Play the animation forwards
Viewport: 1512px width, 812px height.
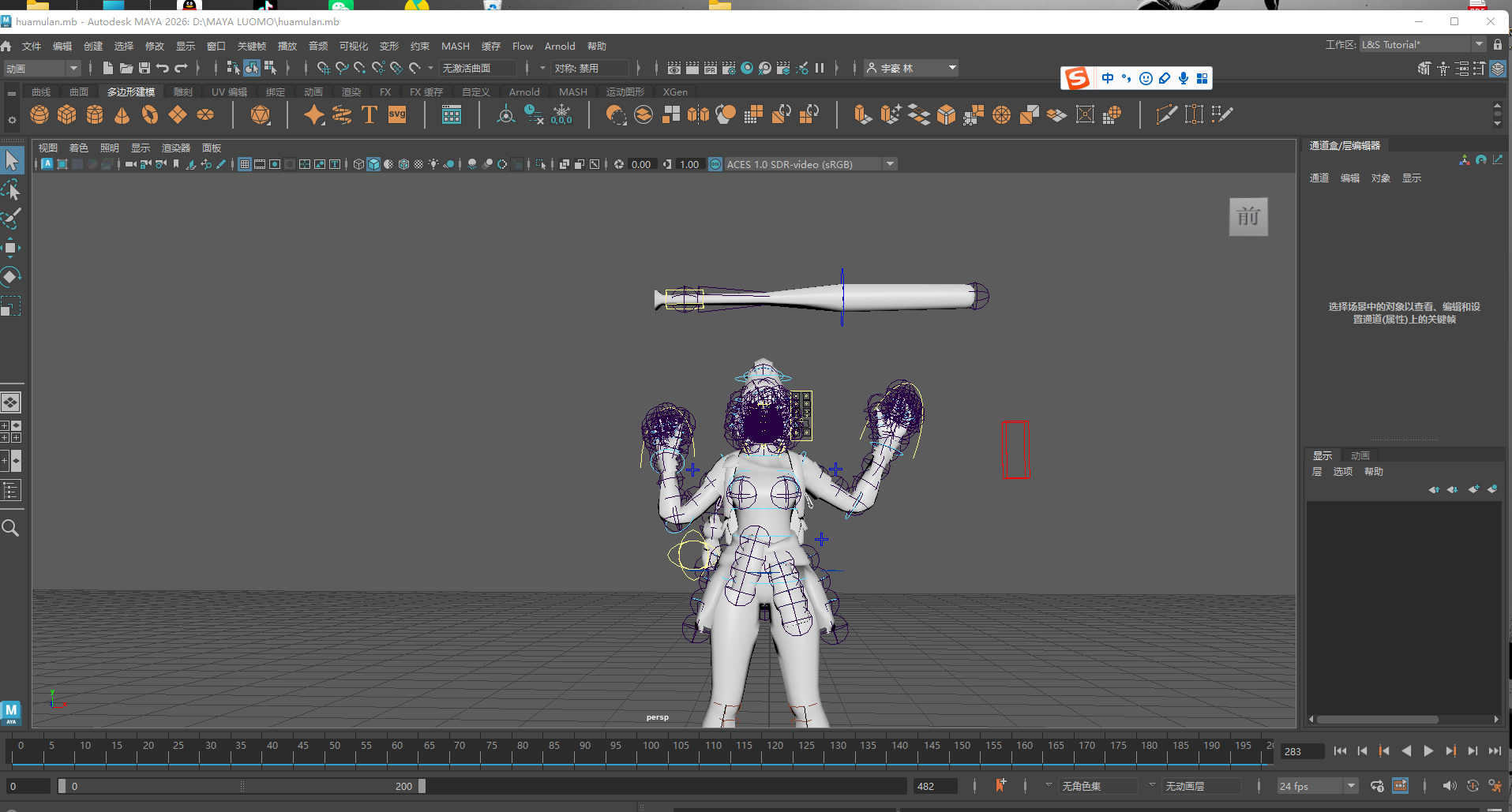(x=1428, y=751)
